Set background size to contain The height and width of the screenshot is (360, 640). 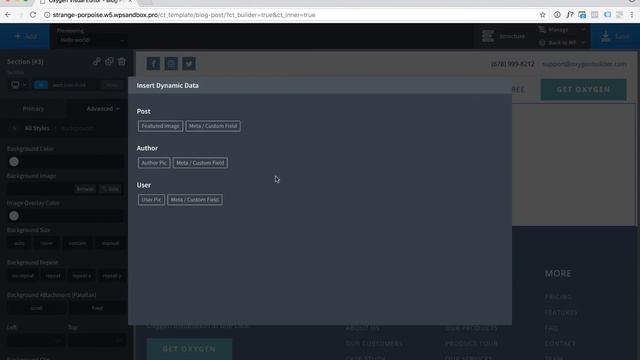click(77, 243)
